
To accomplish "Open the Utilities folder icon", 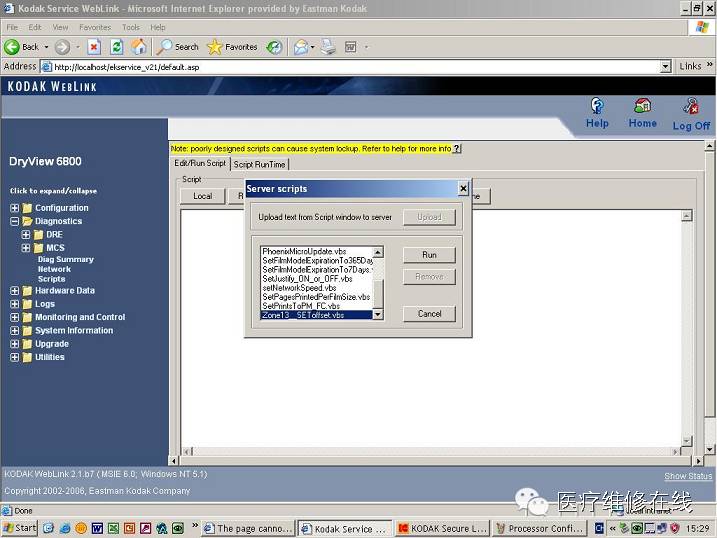I will click(x=27, y=357).
